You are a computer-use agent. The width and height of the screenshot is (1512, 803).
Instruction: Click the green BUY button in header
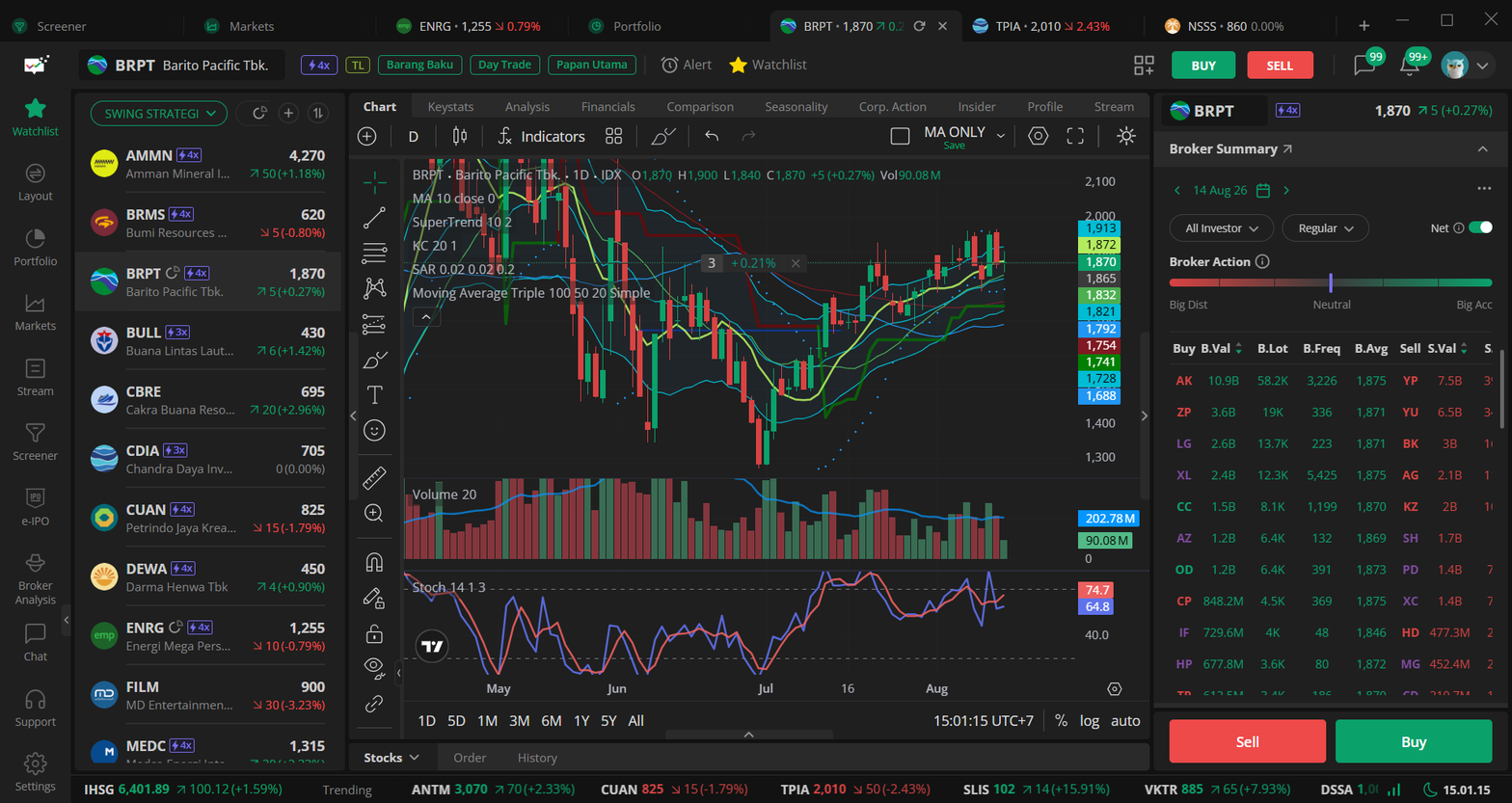pos(1203,66)
